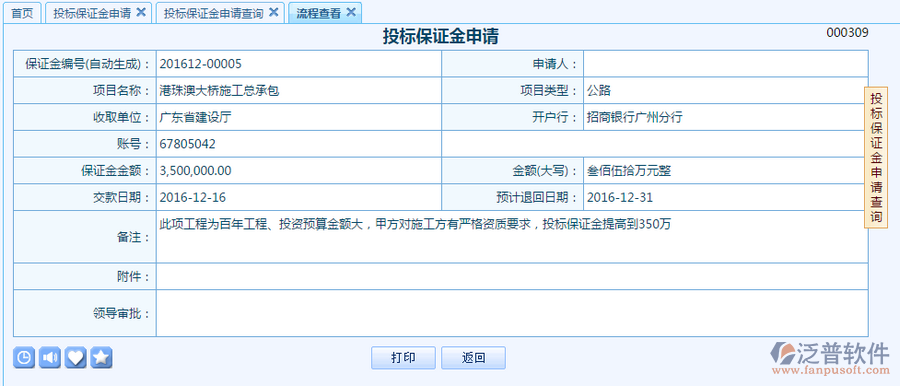900x386 pixels.
Task: Click the speaker announcement icon
Action: coord(50,357)
